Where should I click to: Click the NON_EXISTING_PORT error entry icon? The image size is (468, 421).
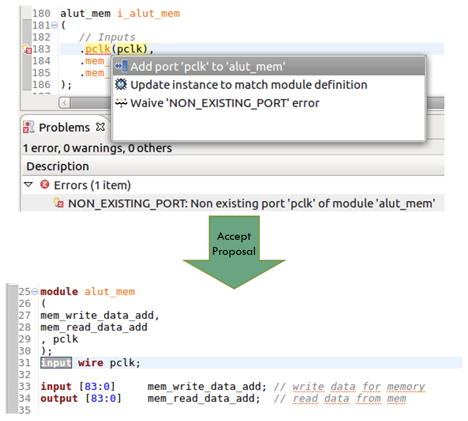tap(59, 203)
